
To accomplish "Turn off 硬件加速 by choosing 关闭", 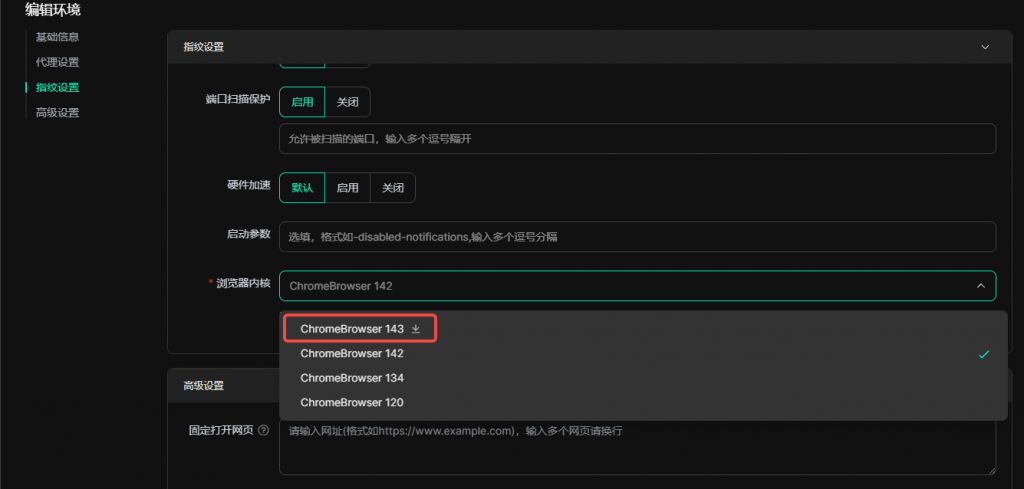I will coord(393,187).
